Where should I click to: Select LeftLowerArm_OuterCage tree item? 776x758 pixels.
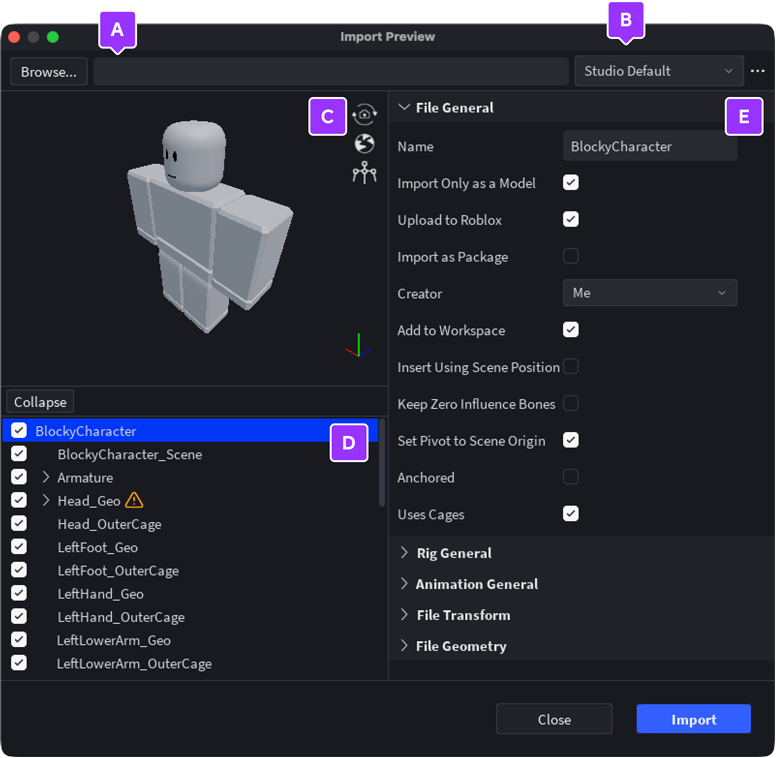[134, 663]
